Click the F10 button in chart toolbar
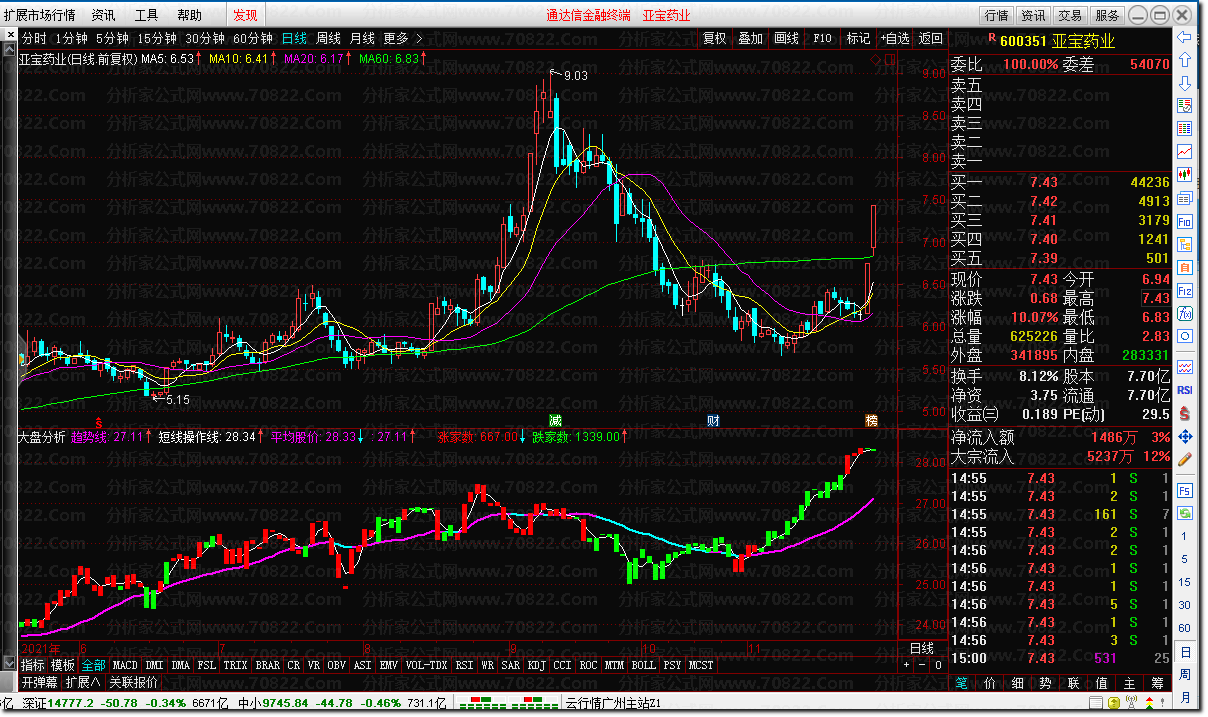Viewport: 1208px width, 717px height. [x=822, y=38]
